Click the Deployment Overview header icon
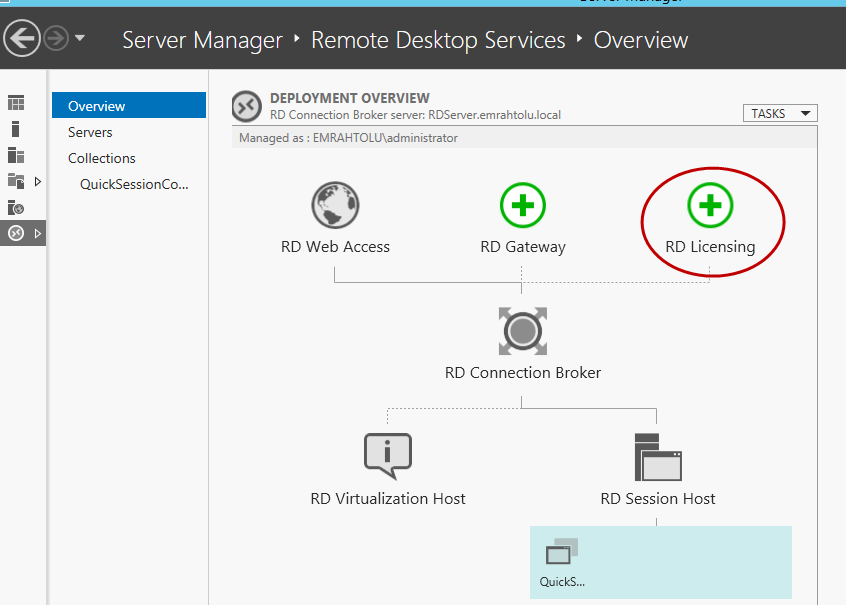Screen dimensions: 846x605 point(247,106)
